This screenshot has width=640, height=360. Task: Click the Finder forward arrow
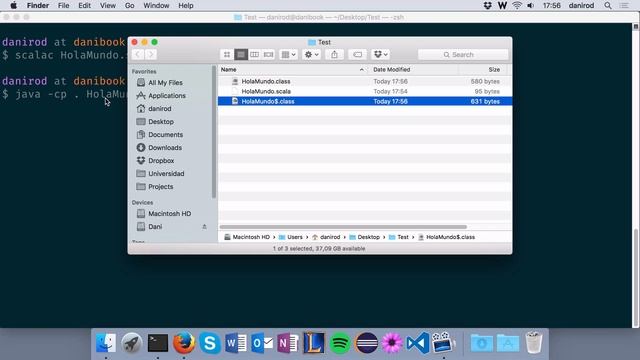coord(151,54)
